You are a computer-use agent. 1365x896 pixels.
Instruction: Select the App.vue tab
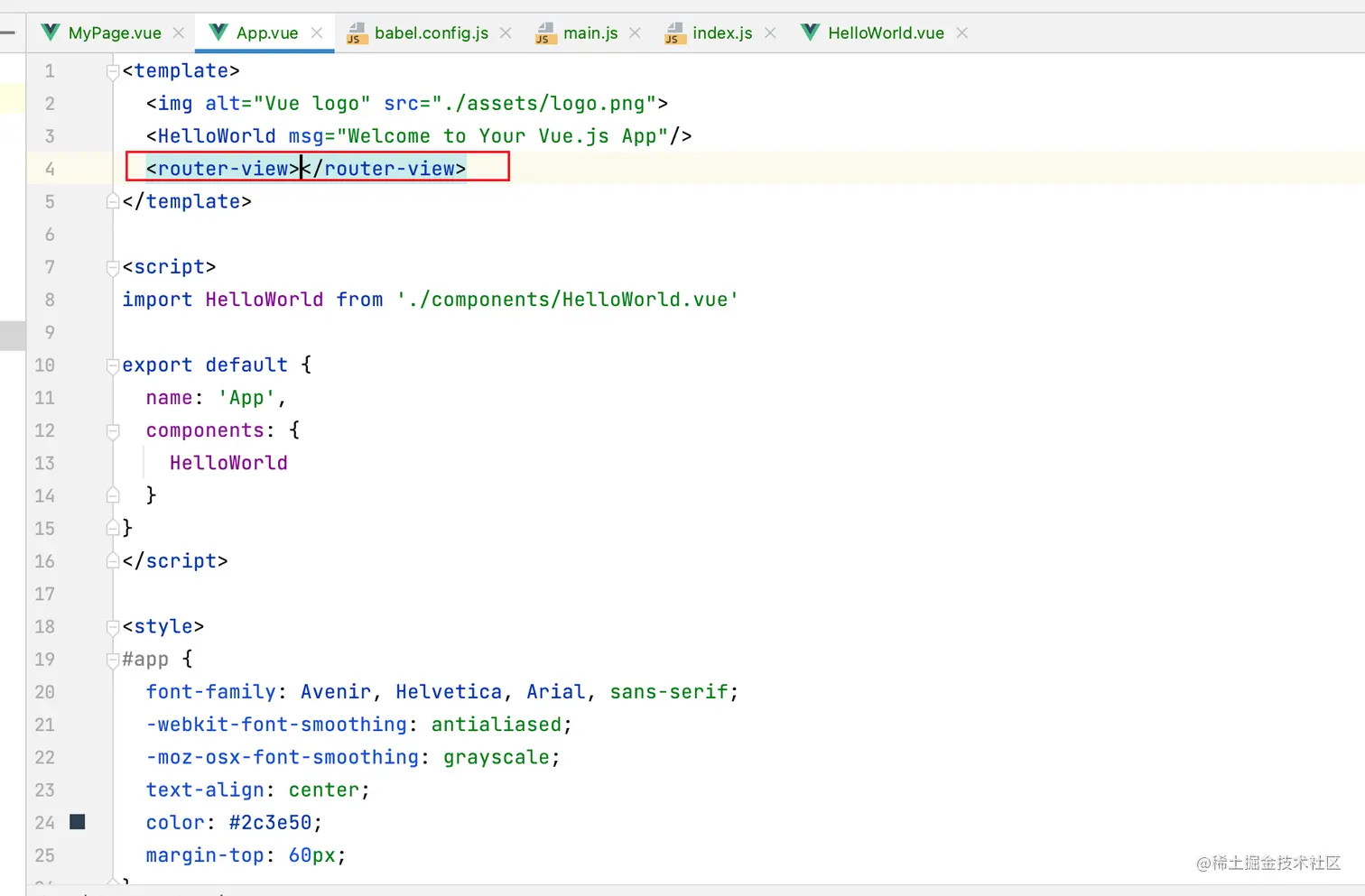(x=267, y=33)
